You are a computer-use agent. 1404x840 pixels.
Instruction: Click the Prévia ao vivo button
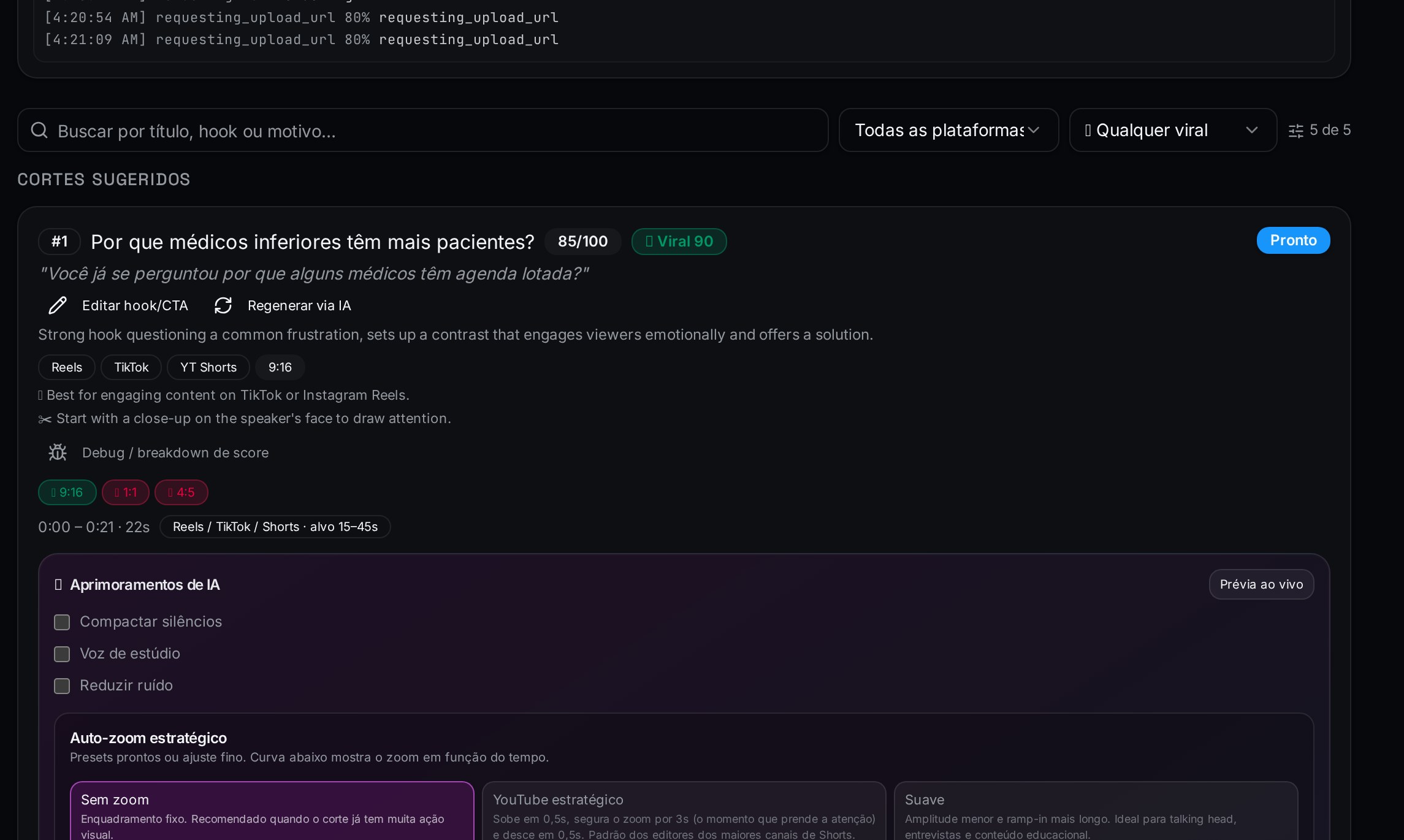1262,584
